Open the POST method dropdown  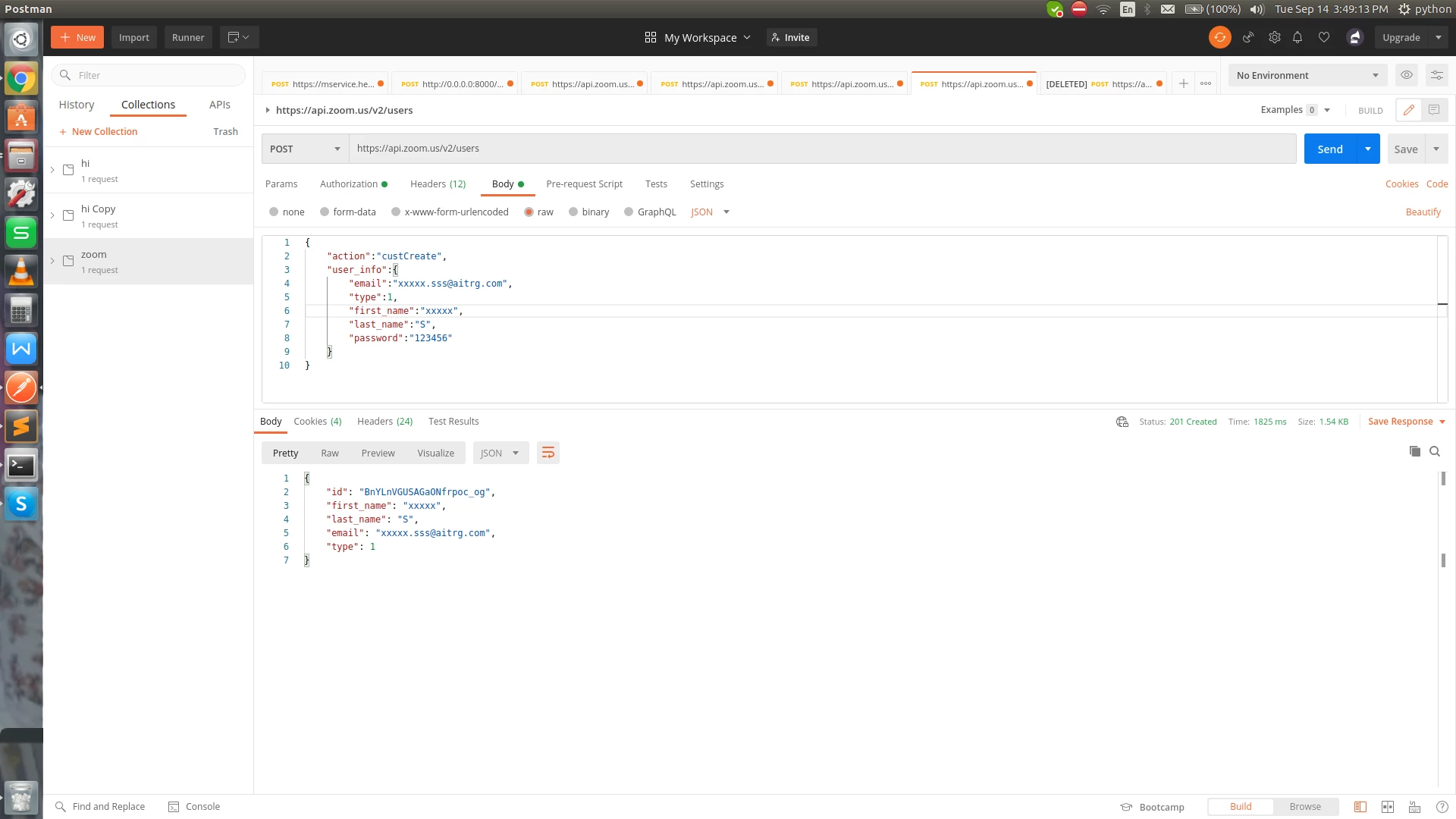click(305, 149)
